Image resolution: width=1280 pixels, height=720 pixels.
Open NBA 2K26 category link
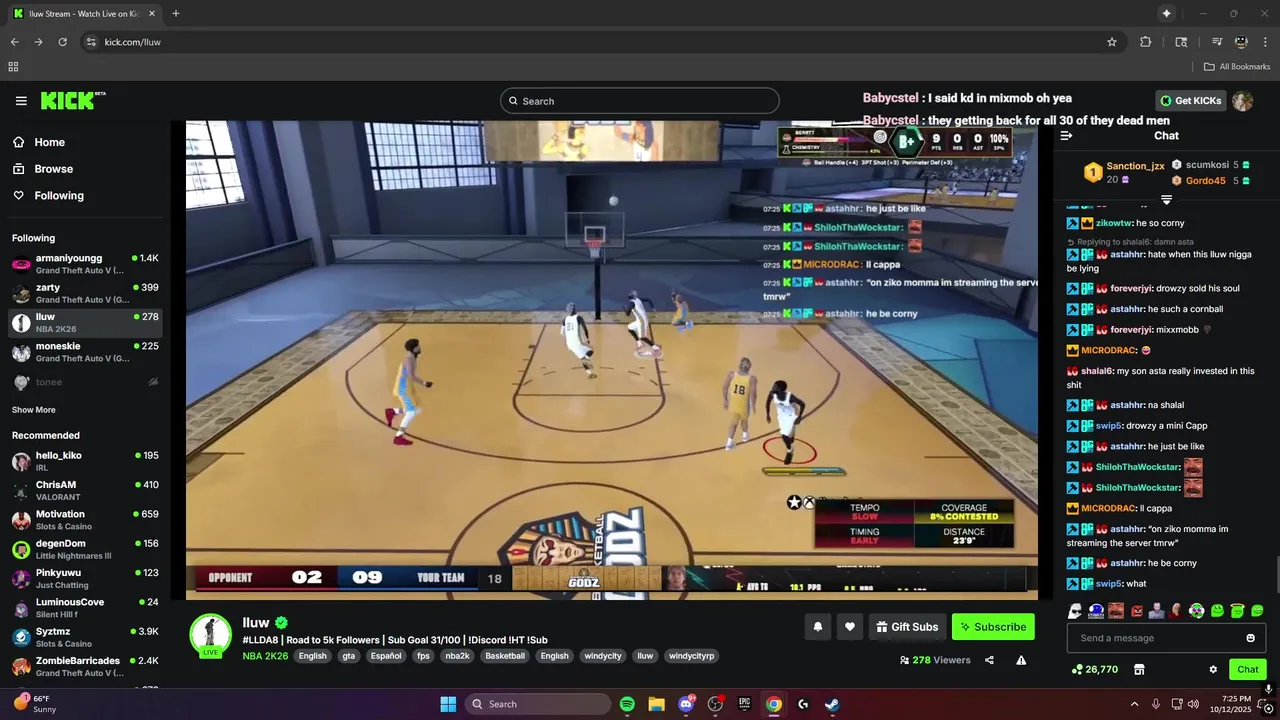click(x=265, y=656)
